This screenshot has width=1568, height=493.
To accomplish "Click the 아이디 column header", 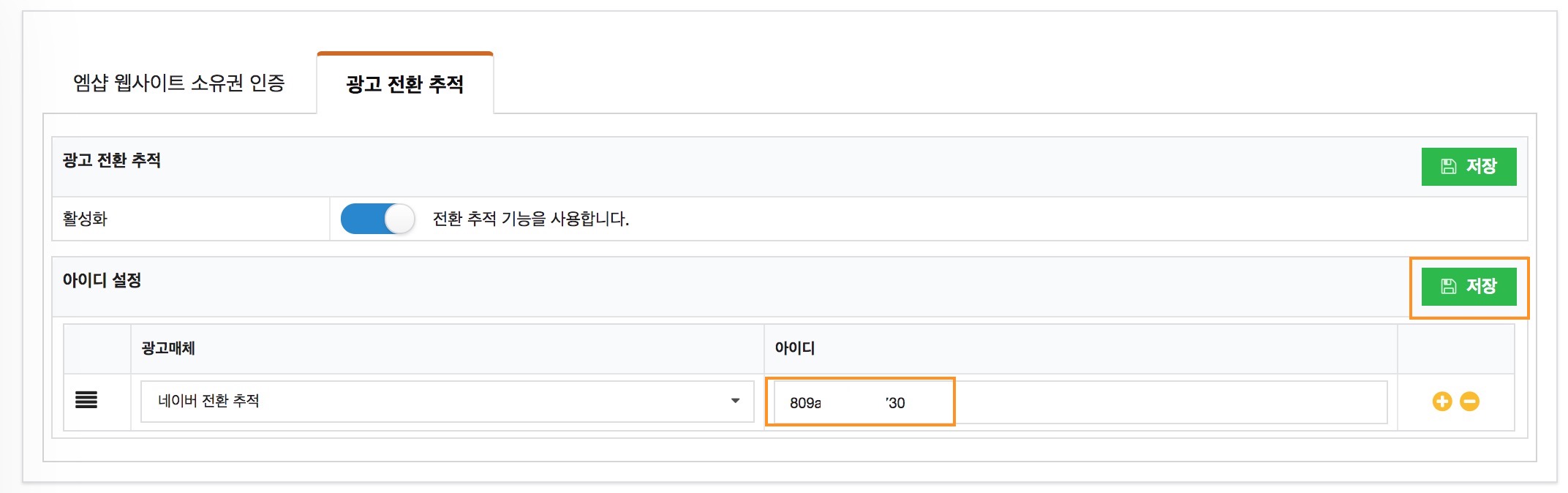I will point(795,348).
